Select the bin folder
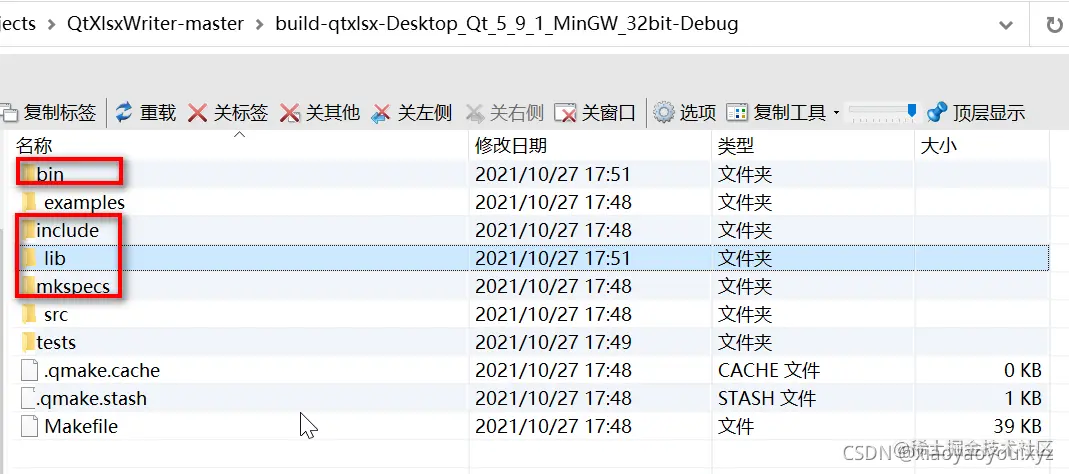Screen dimensions: 1069x474 [50, 175]
